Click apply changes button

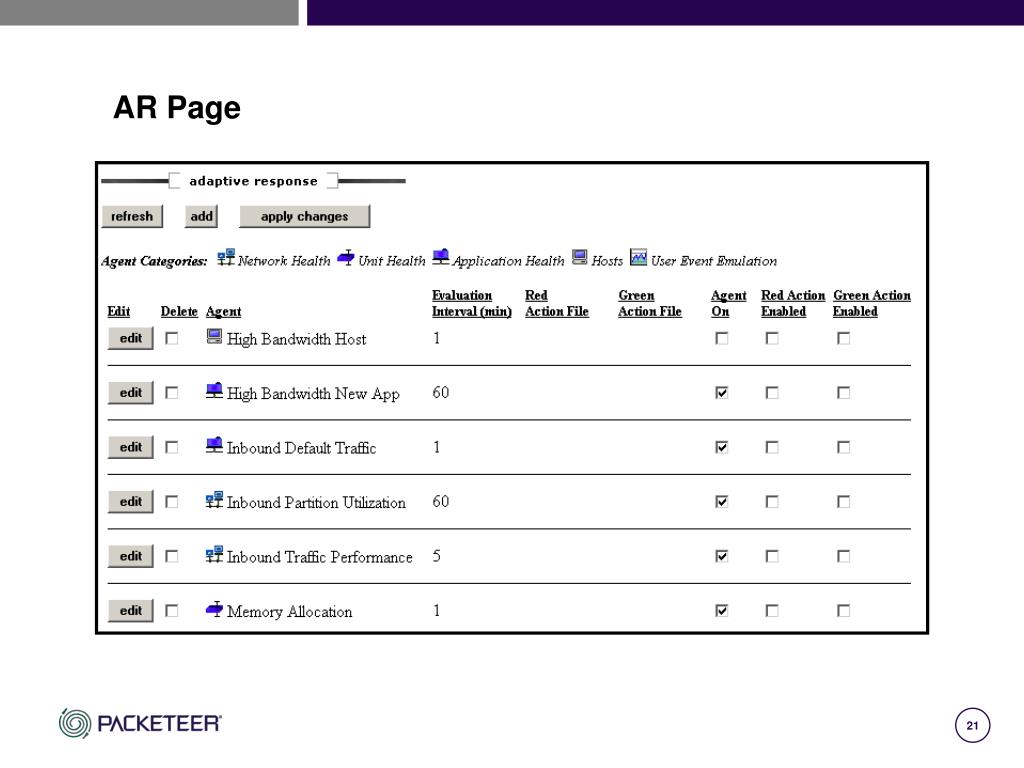coord(304,216)
